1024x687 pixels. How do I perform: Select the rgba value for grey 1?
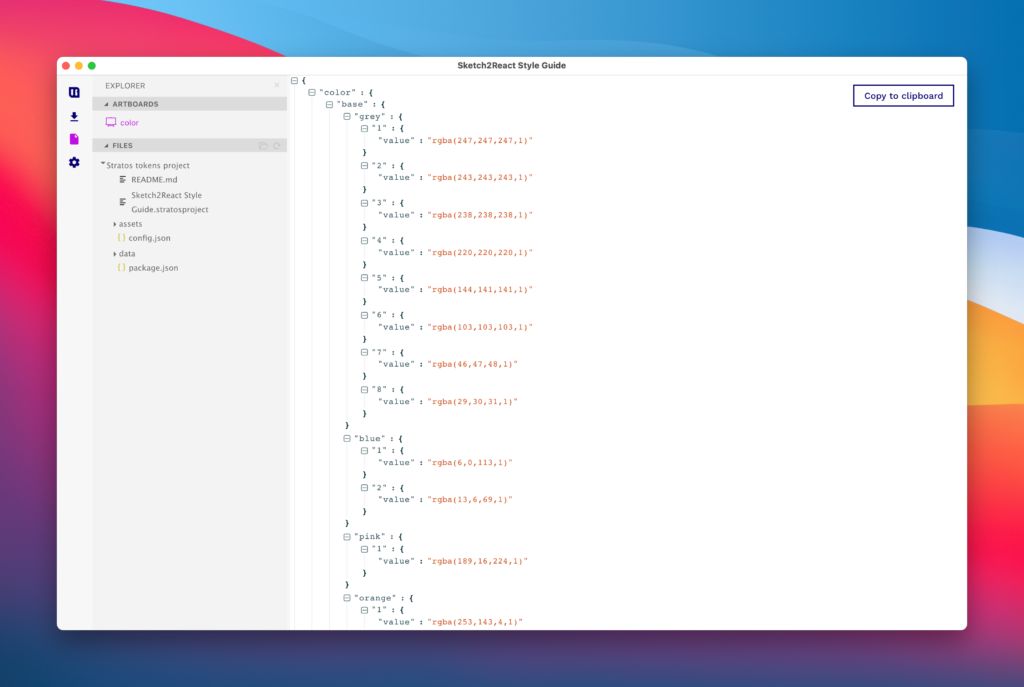point(480,141)
